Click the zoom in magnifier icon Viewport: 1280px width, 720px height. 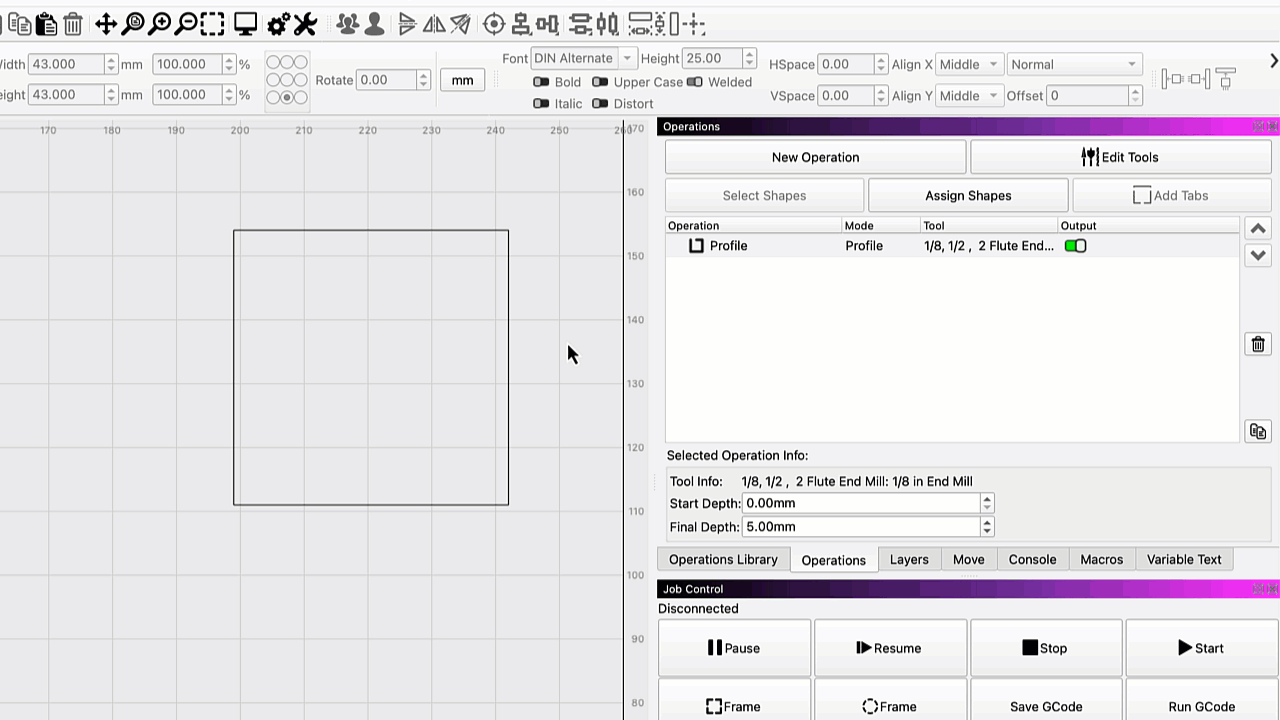click(x=160, y=24)
